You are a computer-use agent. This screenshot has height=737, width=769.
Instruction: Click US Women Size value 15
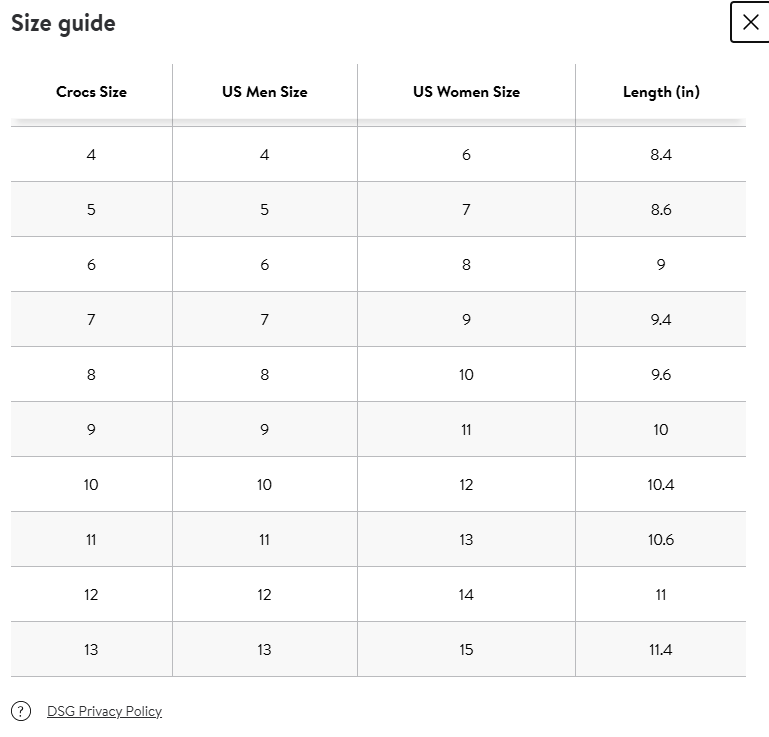pos(466,650)
